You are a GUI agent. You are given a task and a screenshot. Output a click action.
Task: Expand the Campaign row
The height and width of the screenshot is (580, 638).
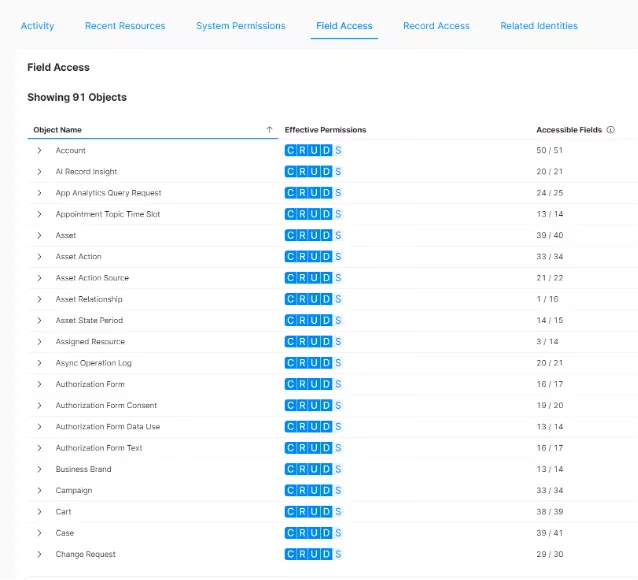(39, 490)
